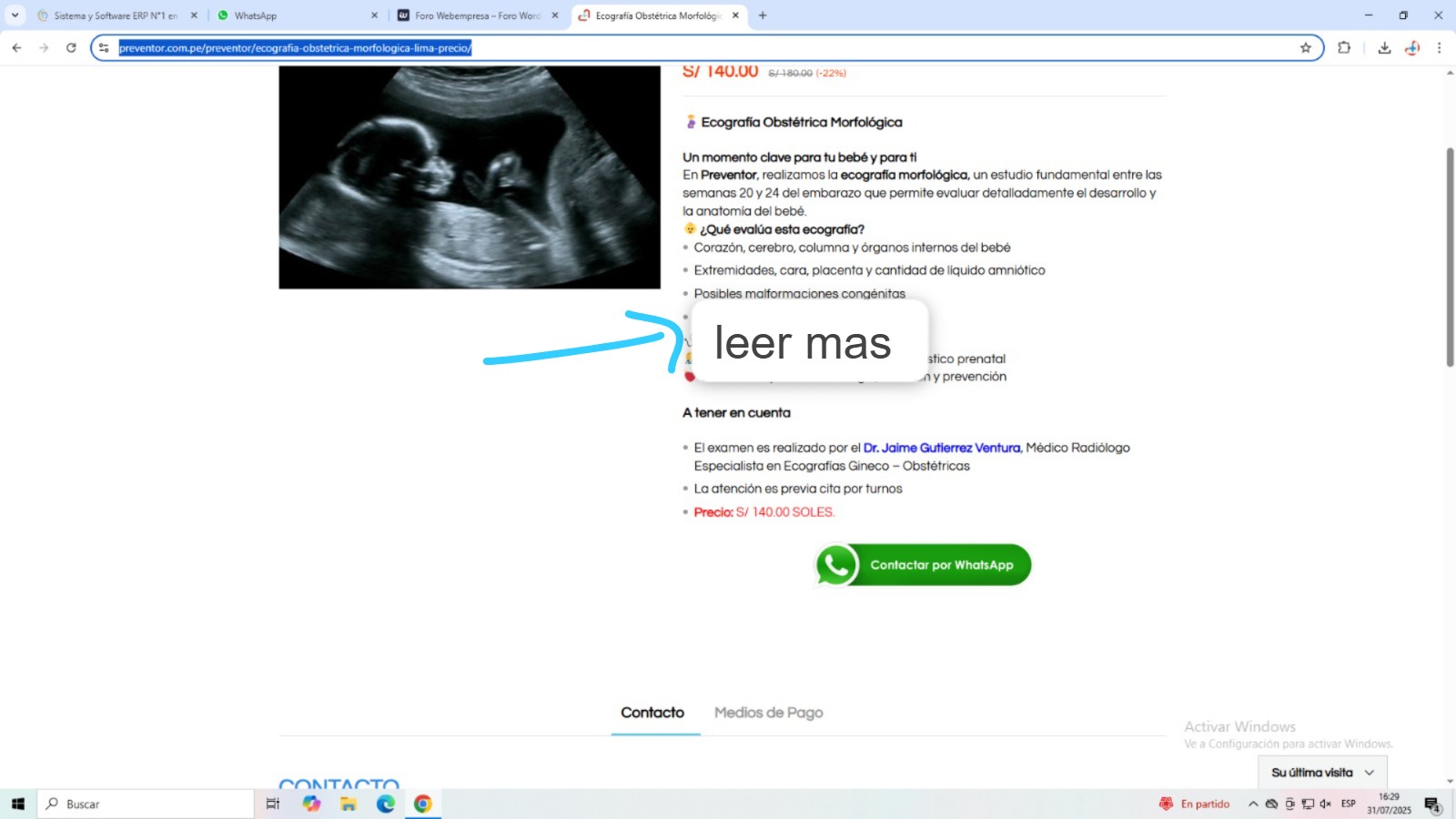Close the Foro Webempresa tab
1456x819 pixels.
pos(555,15)
